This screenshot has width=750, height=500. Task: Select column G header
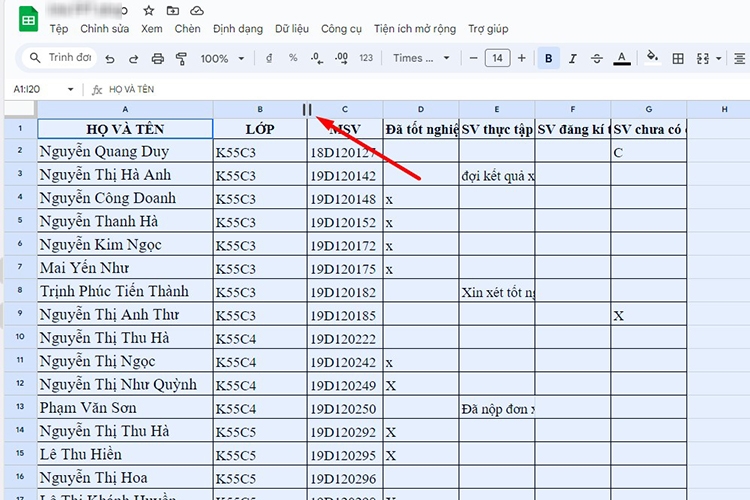(649, 109)
